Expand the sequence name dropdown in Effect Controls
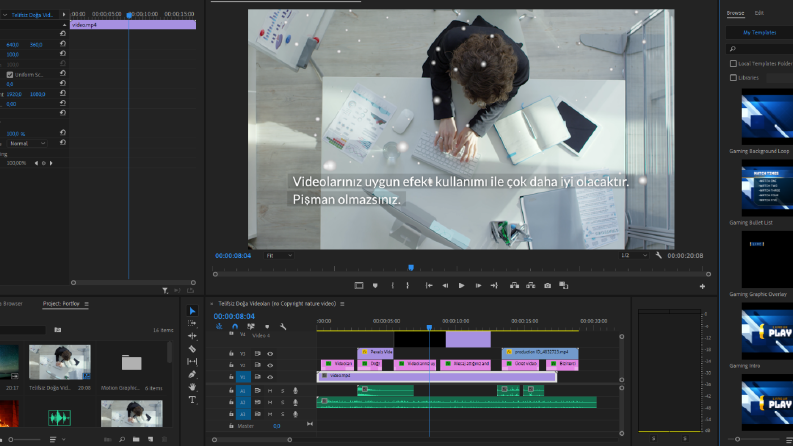 (5, 15)
